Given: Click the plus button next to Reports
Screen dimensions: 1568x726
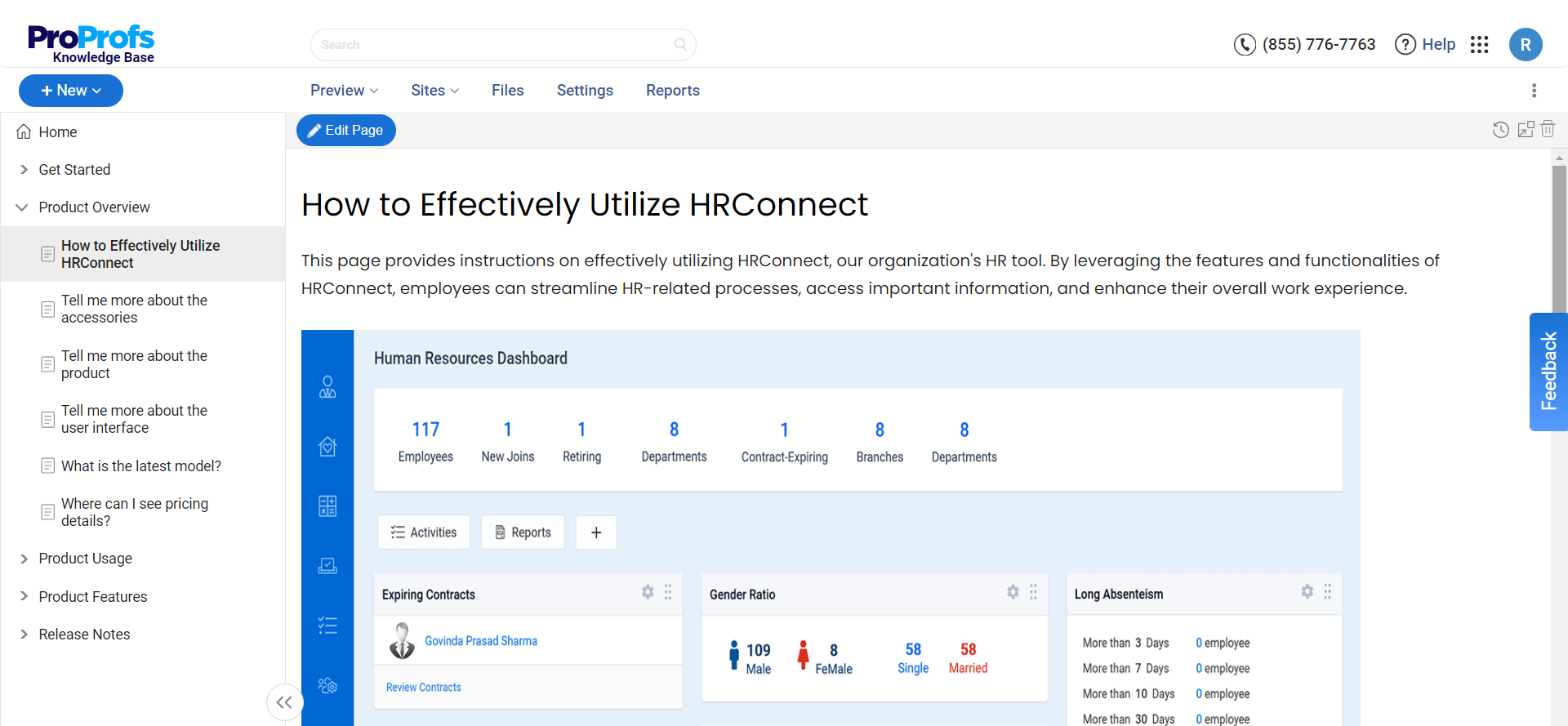Looking at the screenshot, I should coord(596,532).
